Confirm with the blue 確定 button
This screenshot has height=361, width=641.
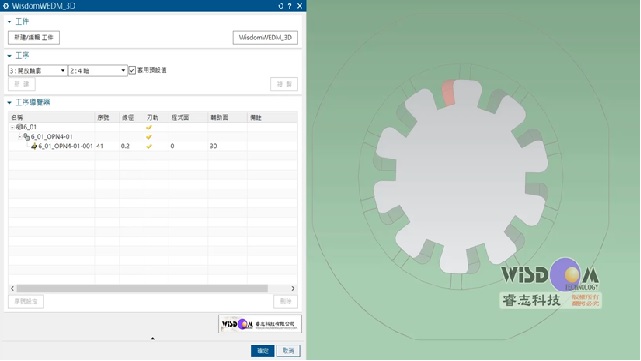coord(262,351)
